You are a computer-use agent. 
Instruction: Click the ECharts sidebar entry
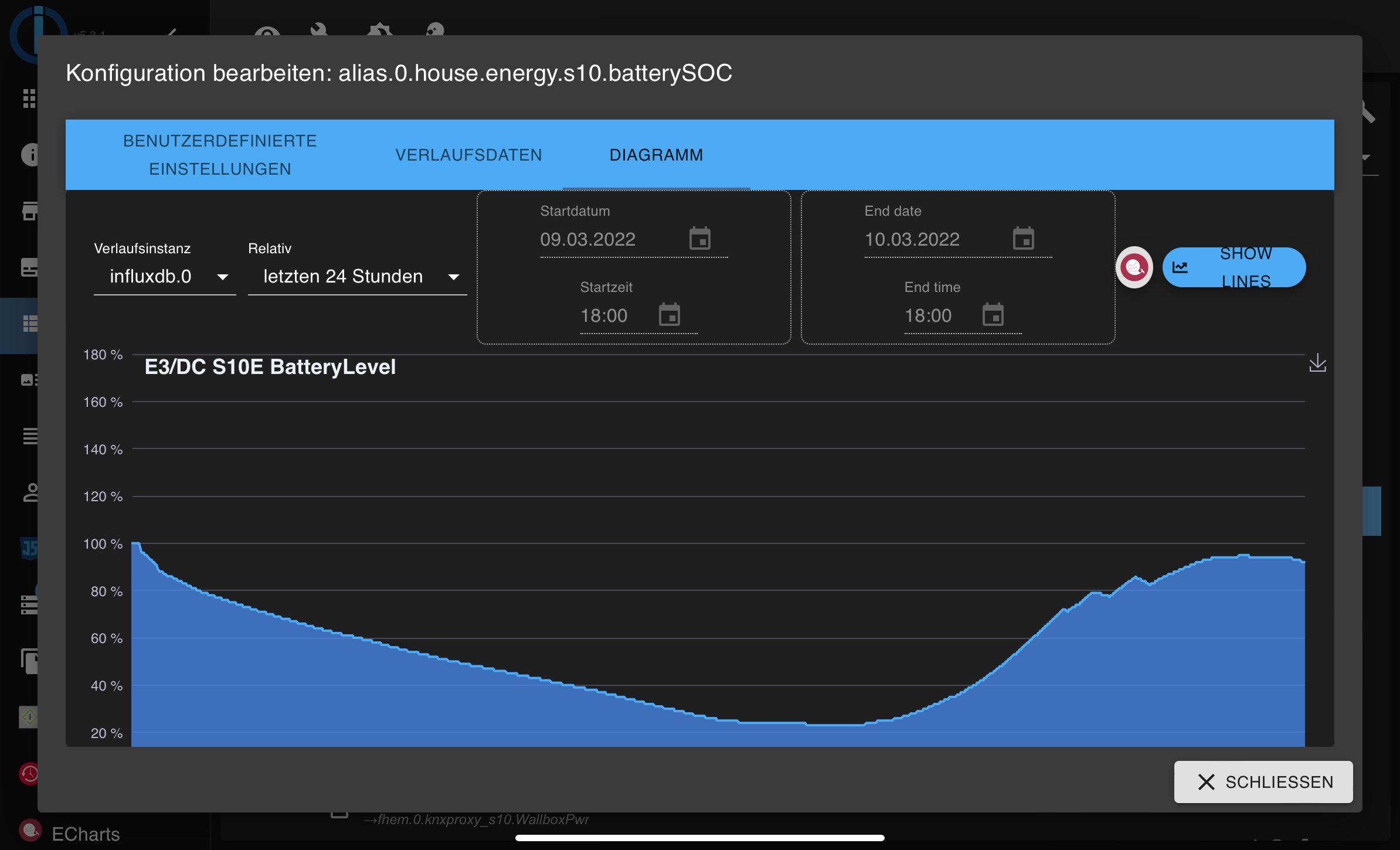tap(86, 834)
